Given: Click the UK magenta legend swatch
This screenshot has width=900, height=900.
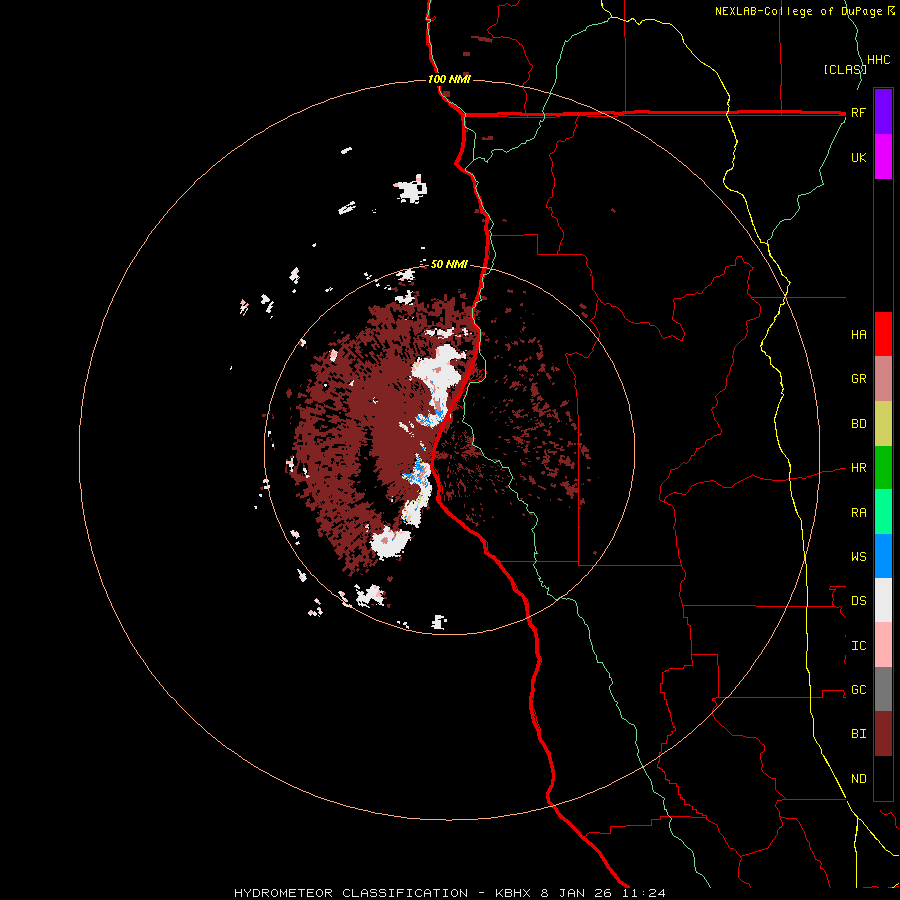Looking at the screenshot, I should point(883,156).
